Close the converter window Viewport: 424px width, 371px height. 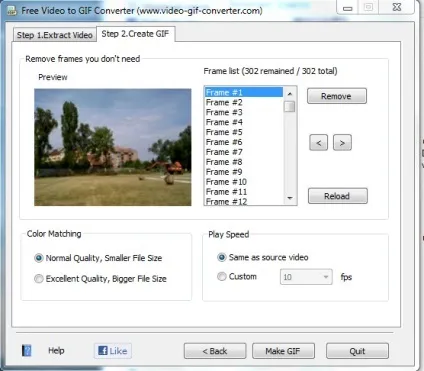tap(397, 7)
